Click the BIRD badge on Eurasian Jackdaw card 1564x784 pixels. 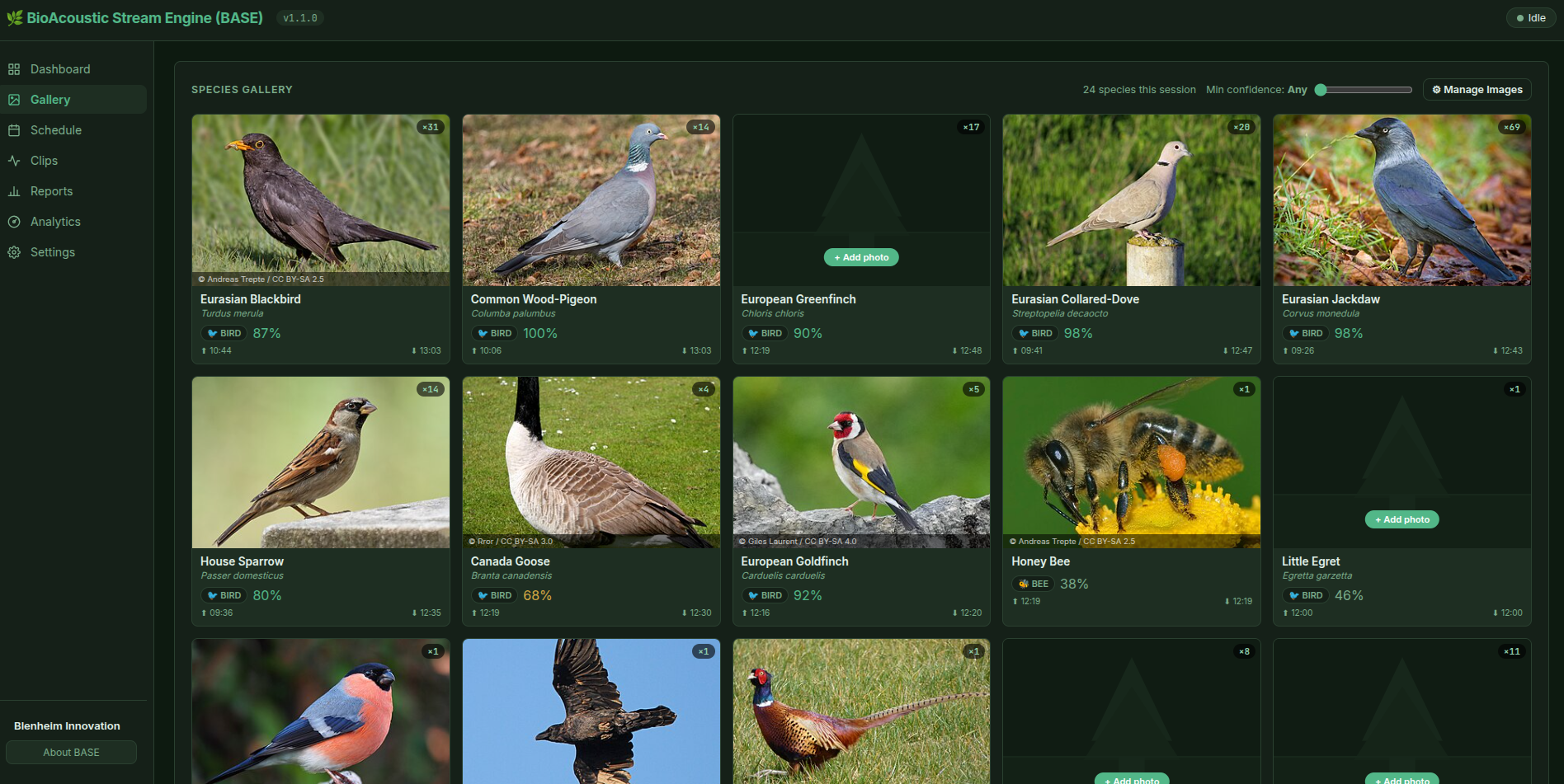[1306, 333]
